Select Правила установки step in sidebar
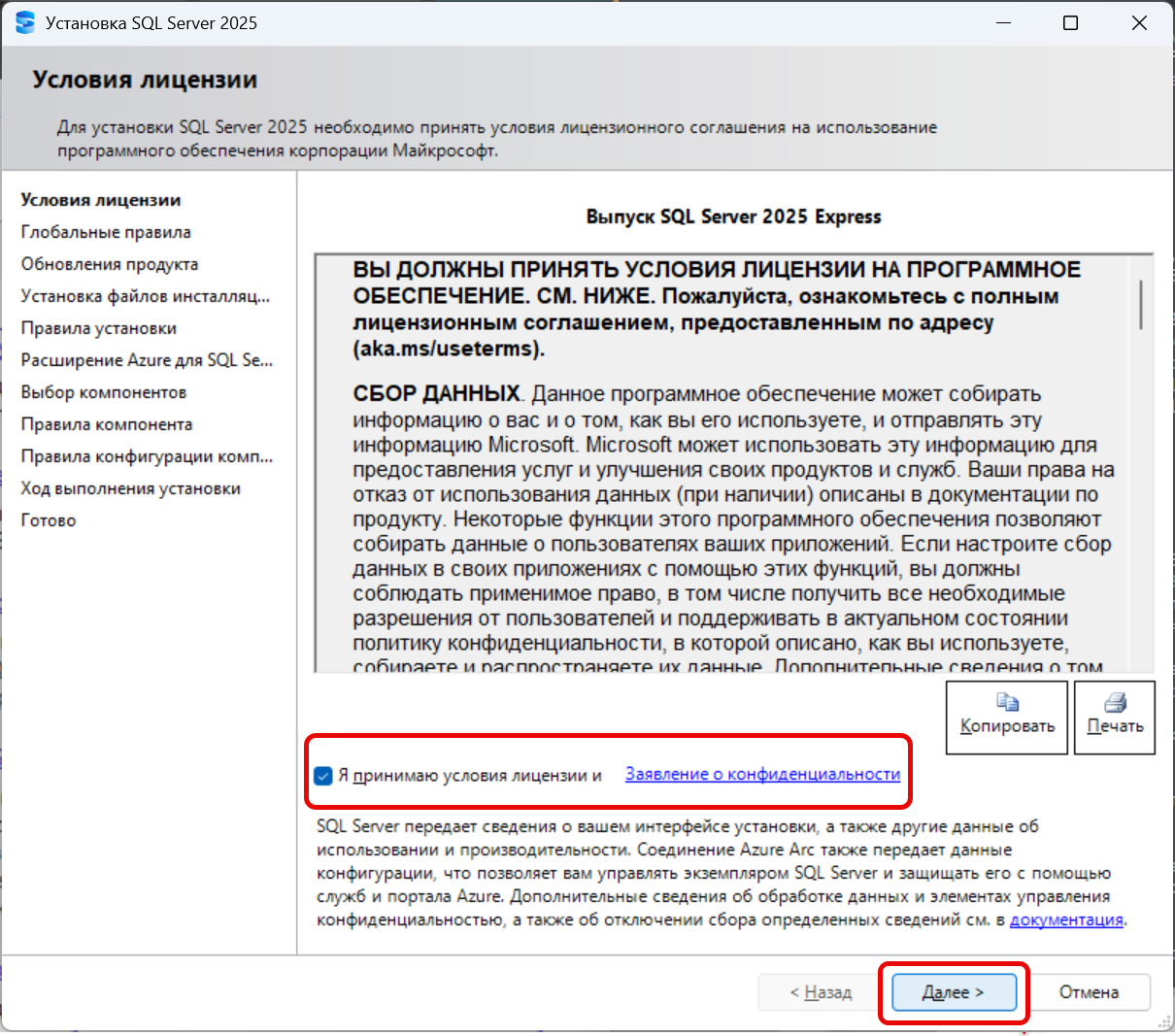1175x1036 pixels. (99, 328)
